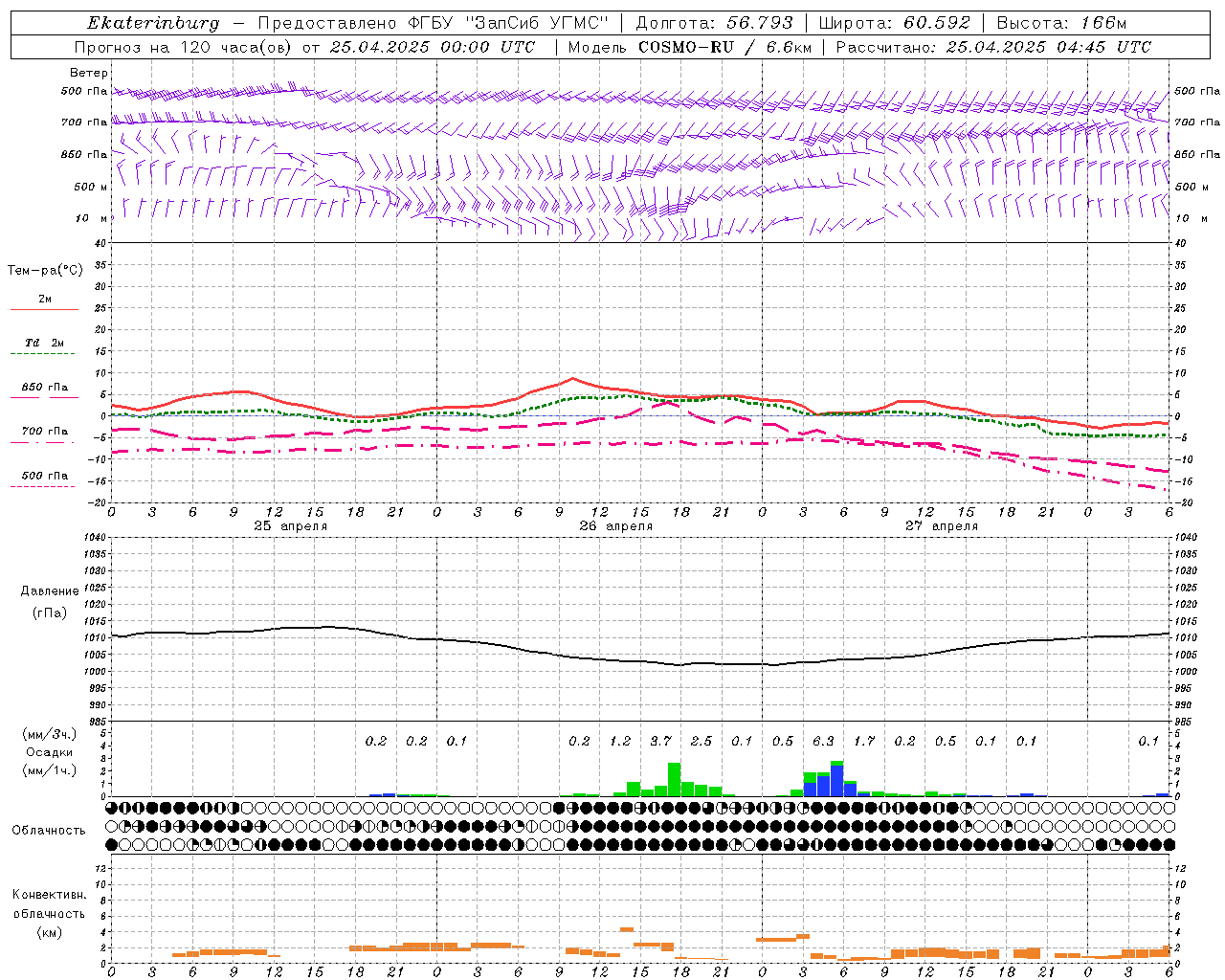Click the "Конвективн." panel label
Image resolution: width=1225 pixels, height=980 pixels.
[x=50, y=895]
